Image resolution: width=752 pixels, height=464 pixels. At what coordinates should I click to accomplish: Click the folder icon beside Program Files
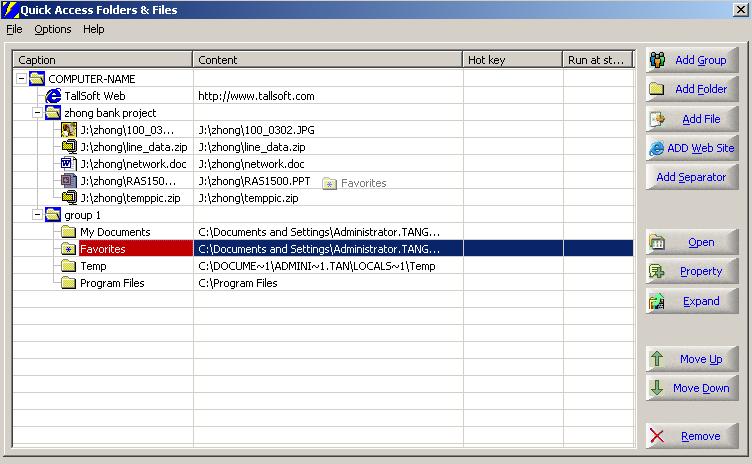tap(69, 283)
